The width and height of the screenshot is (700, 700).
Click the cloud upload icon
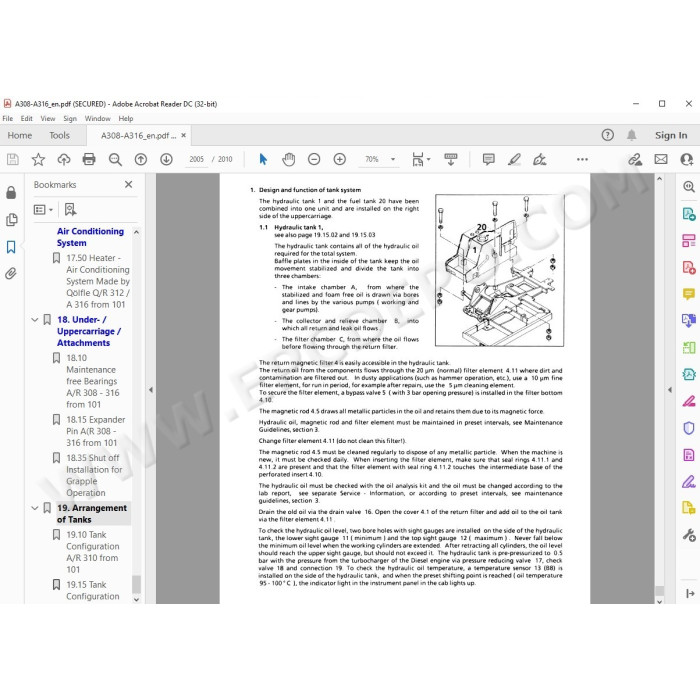pos(64,159)
